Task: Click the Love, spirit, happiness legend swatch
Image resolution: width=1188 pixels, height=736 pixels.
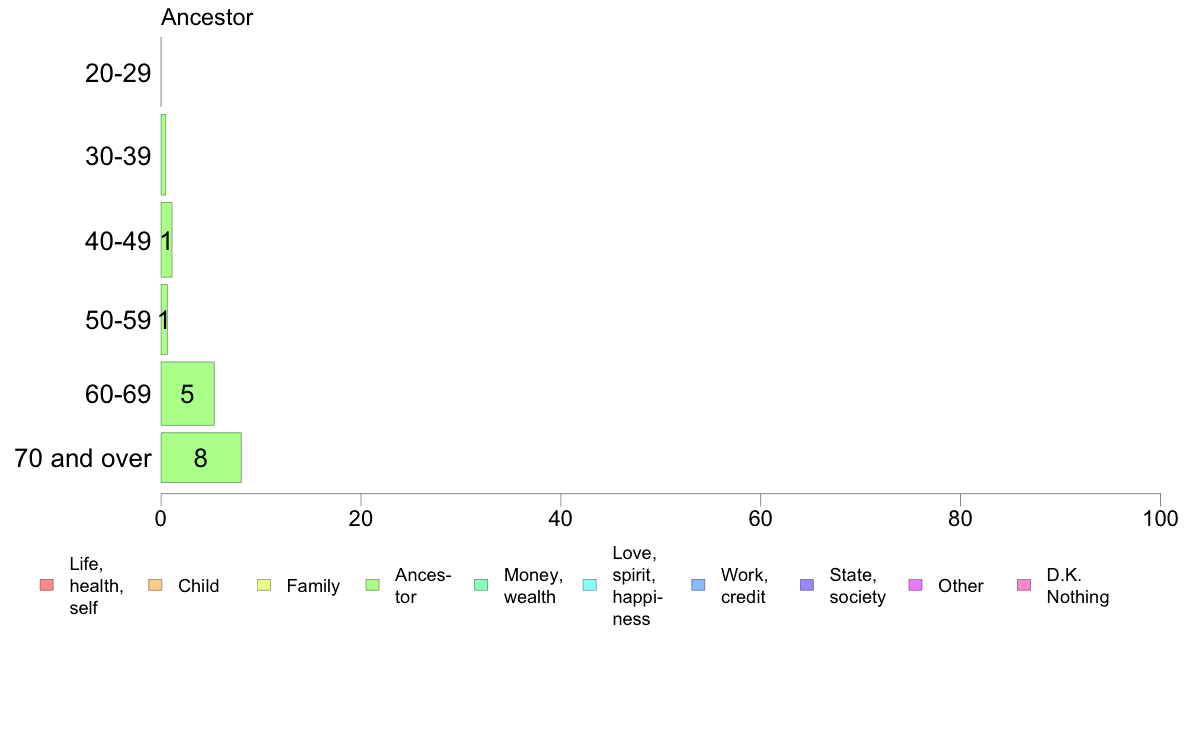Action: [x=589, y=585]
